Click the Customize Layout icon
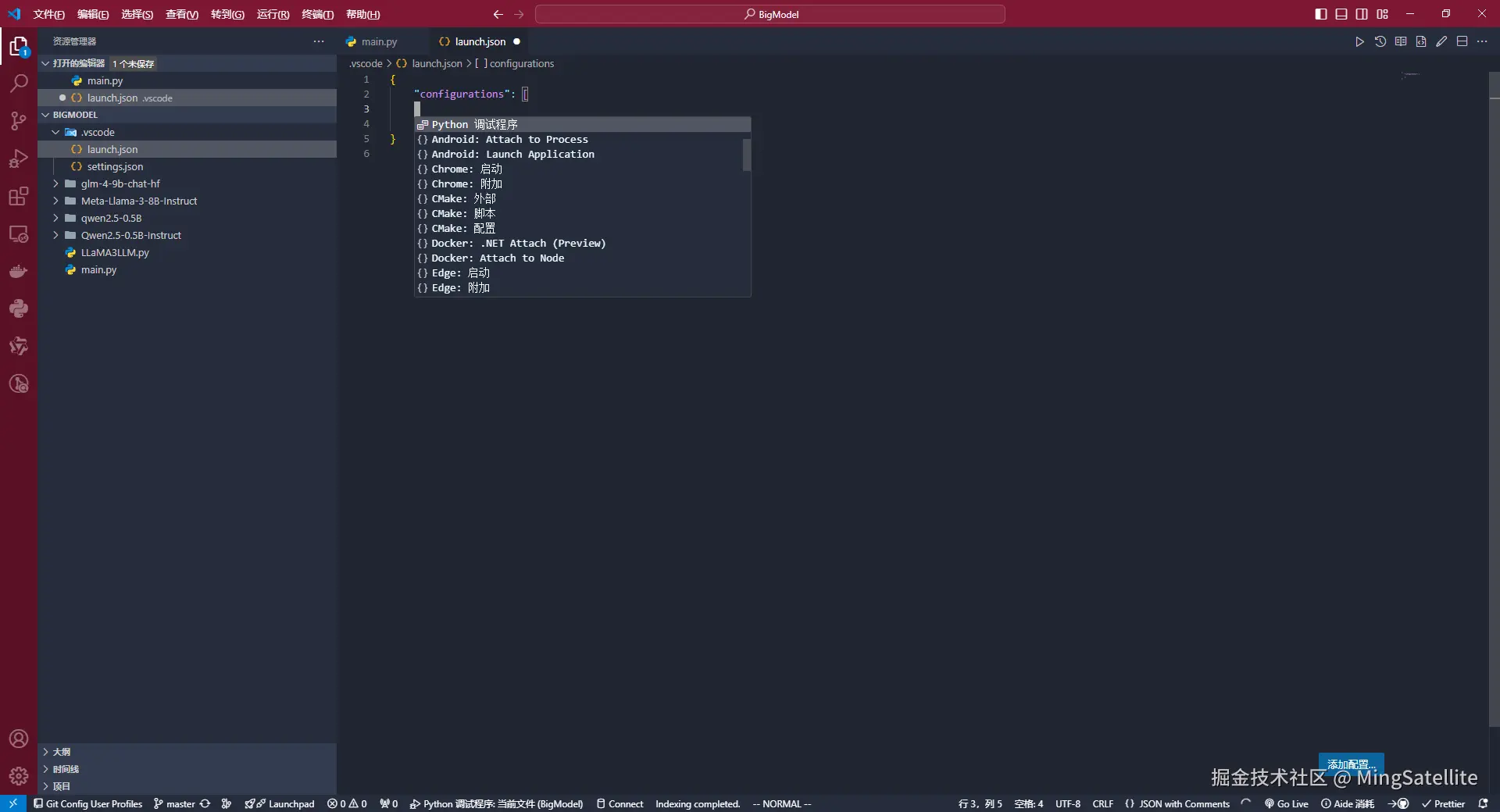This screenshot has width=1500, height=812. pyautogui.click(x=1383, y=14)
